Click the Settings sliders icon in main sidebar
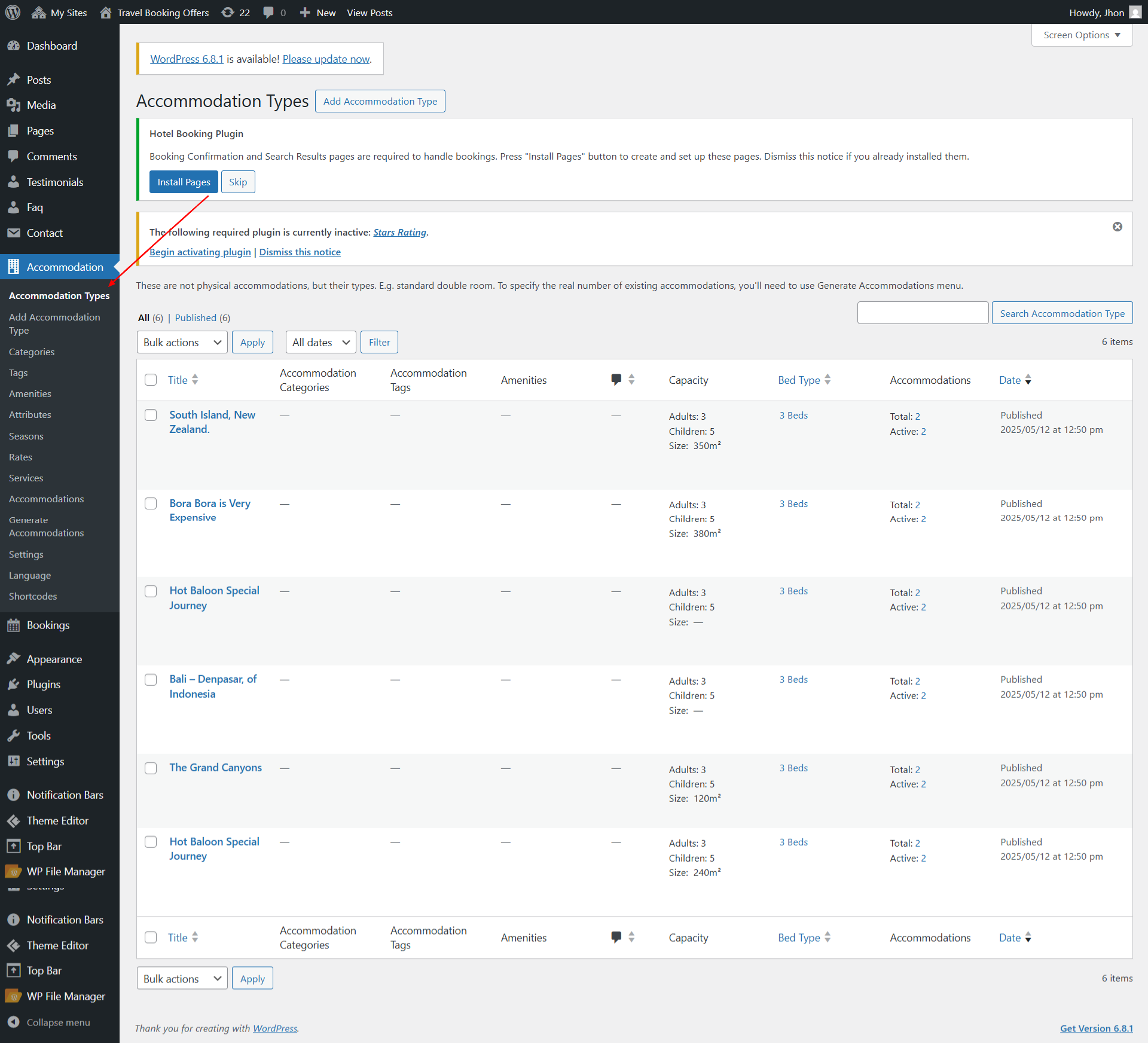 point(13,761)
